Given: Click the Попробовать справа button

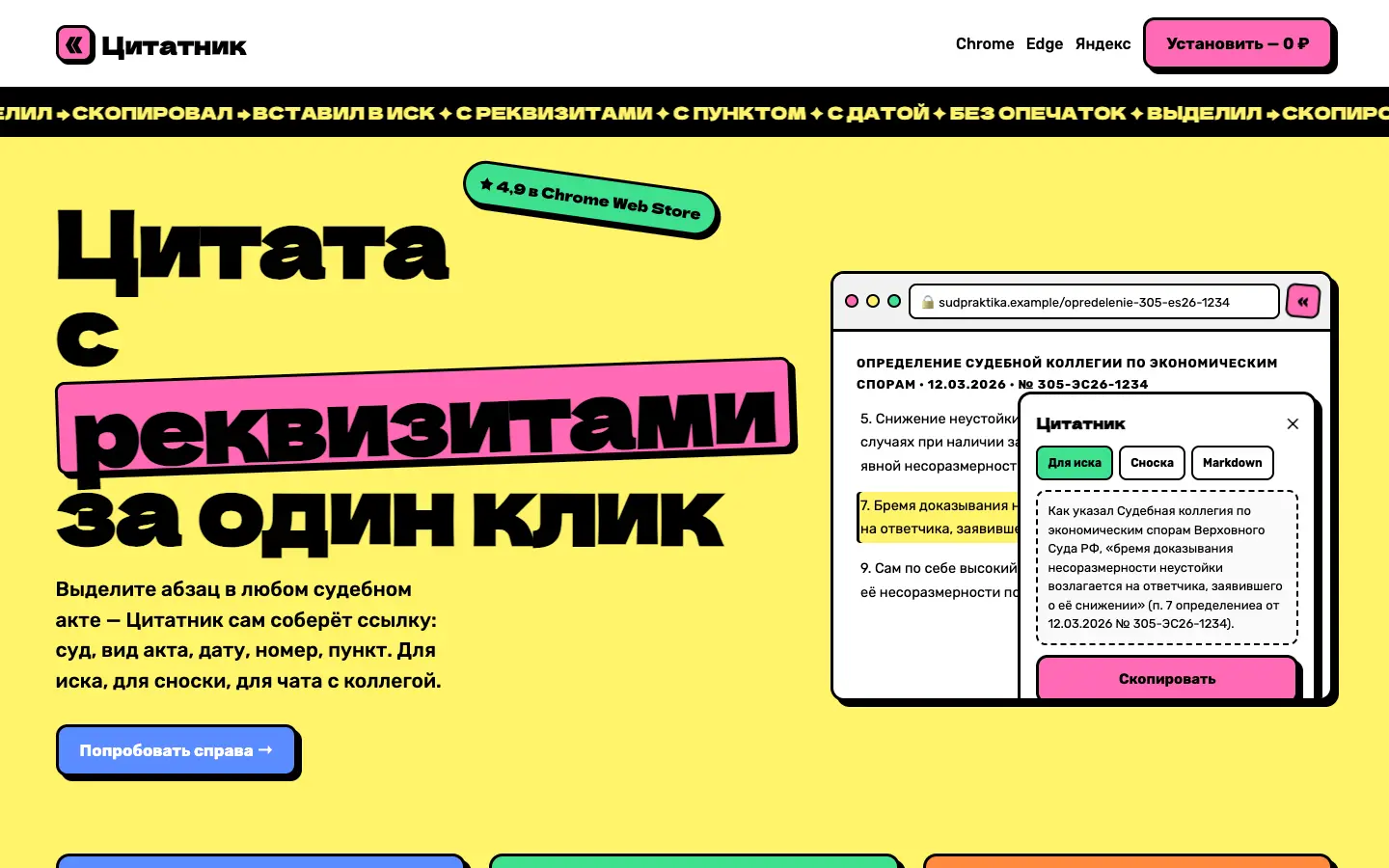Looking at the screenshot, I should click(176, 750).
